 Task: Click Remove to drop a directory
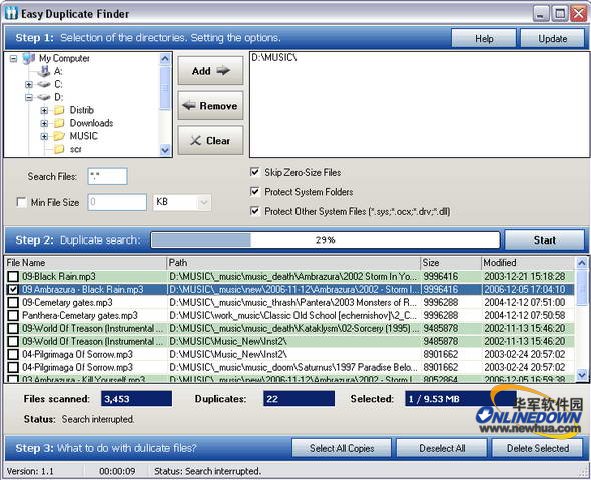point(210,105)
